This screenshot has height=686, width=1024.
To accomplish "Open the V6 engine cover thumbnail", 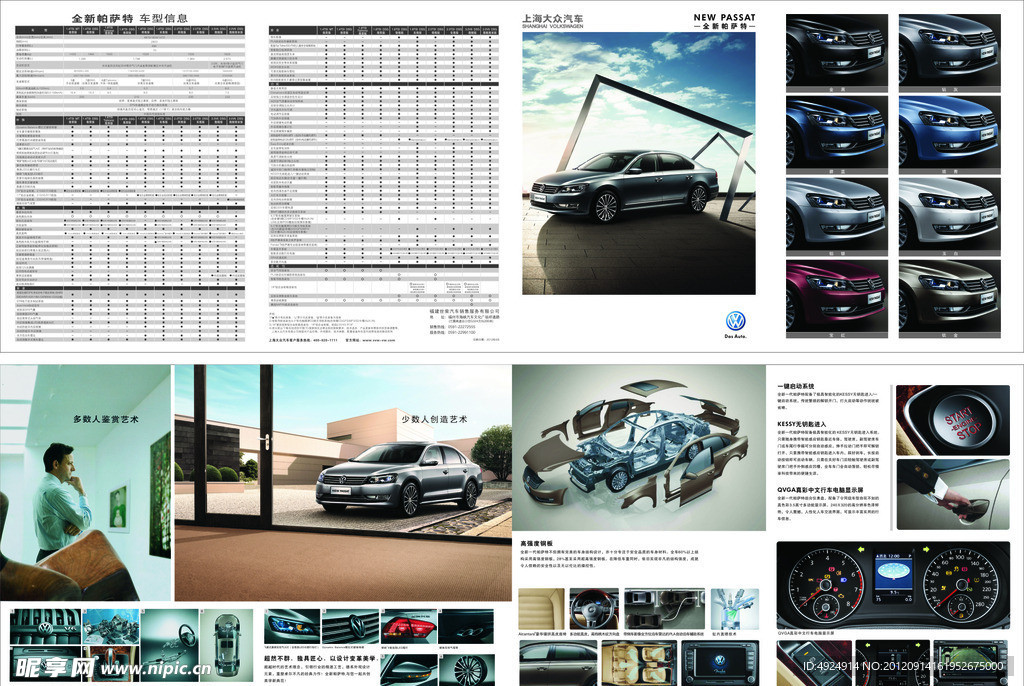I will [46, 627].
